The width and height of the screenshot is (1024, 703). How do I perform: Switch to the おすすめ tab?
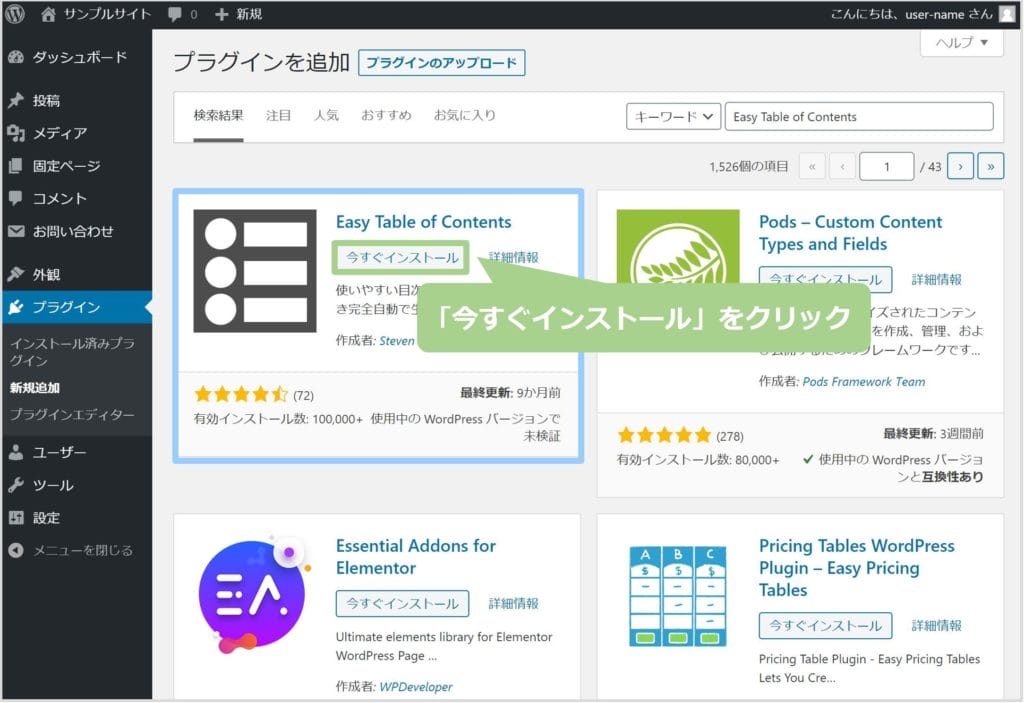click(386, 116)
